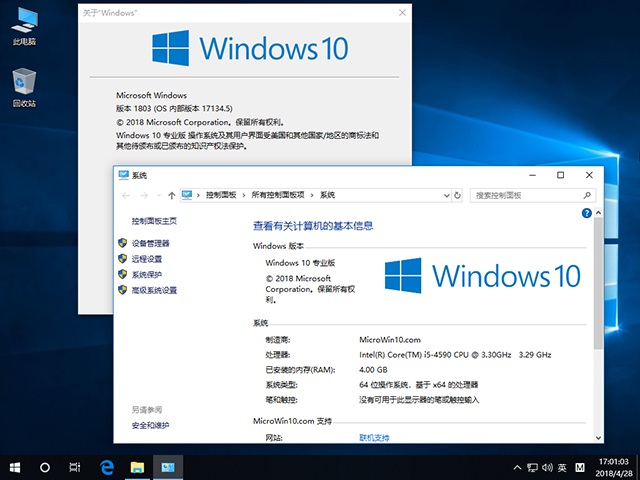This screenshot has height=480, width=640.
Task: Click the computer icon in address bar
Action: click(x=187, y=195)
